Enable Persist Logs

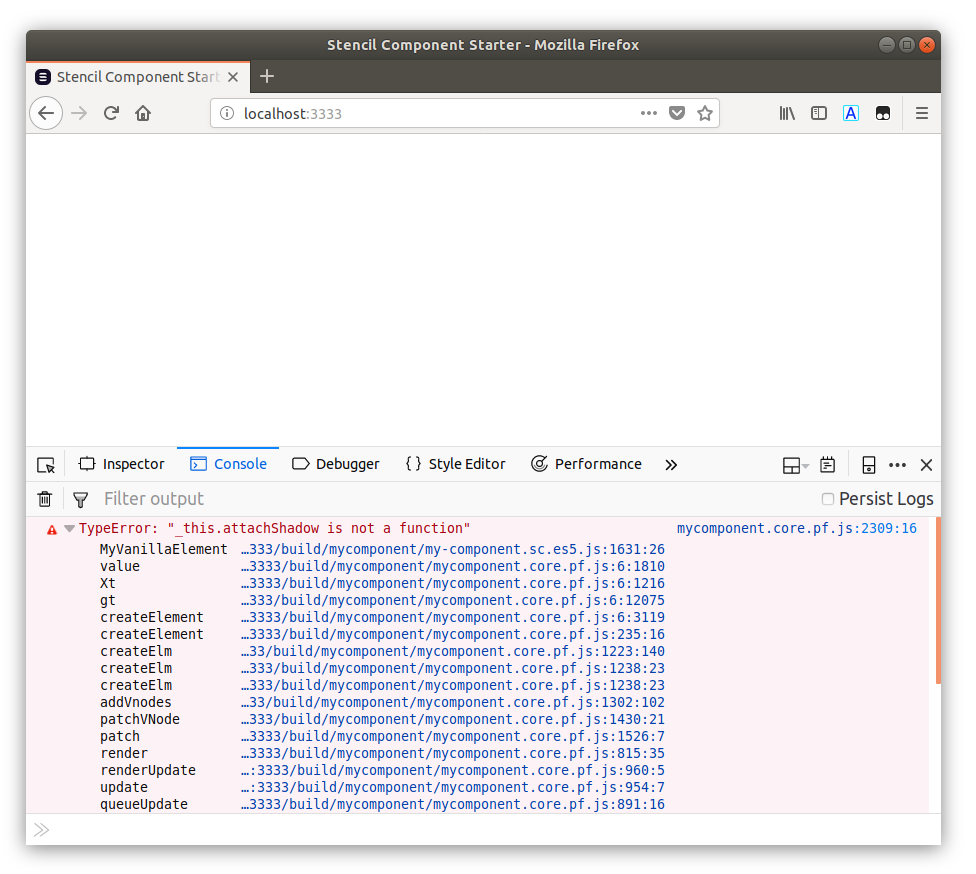tap(827, 498)
